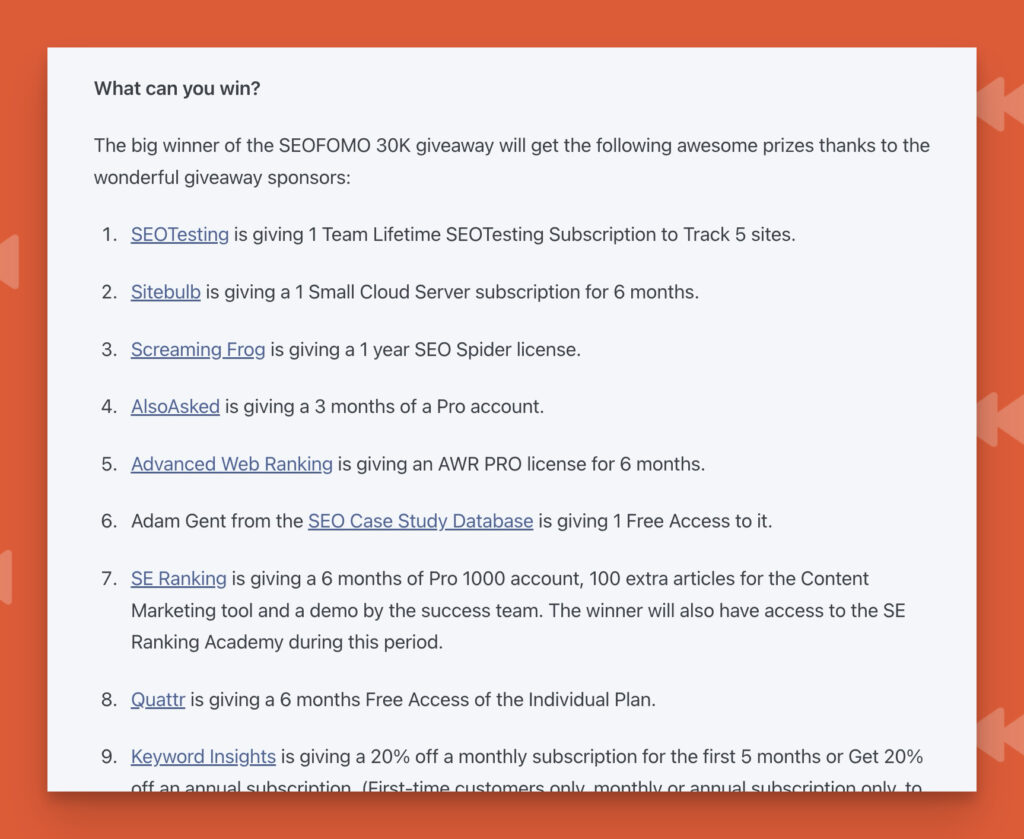Click the "Ranking Academy during this period" text
Image resolution: width=1024 pixels, height=839 pixels.
pos(286,642)
